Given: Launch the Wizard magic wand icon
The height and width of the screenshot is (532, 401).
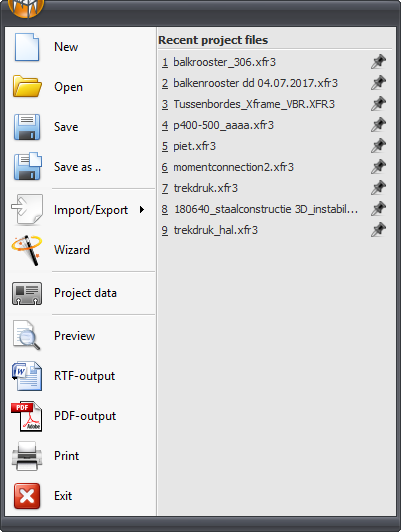Looking at the screenshot, I should pyautogui.click(x=27, y=250).
